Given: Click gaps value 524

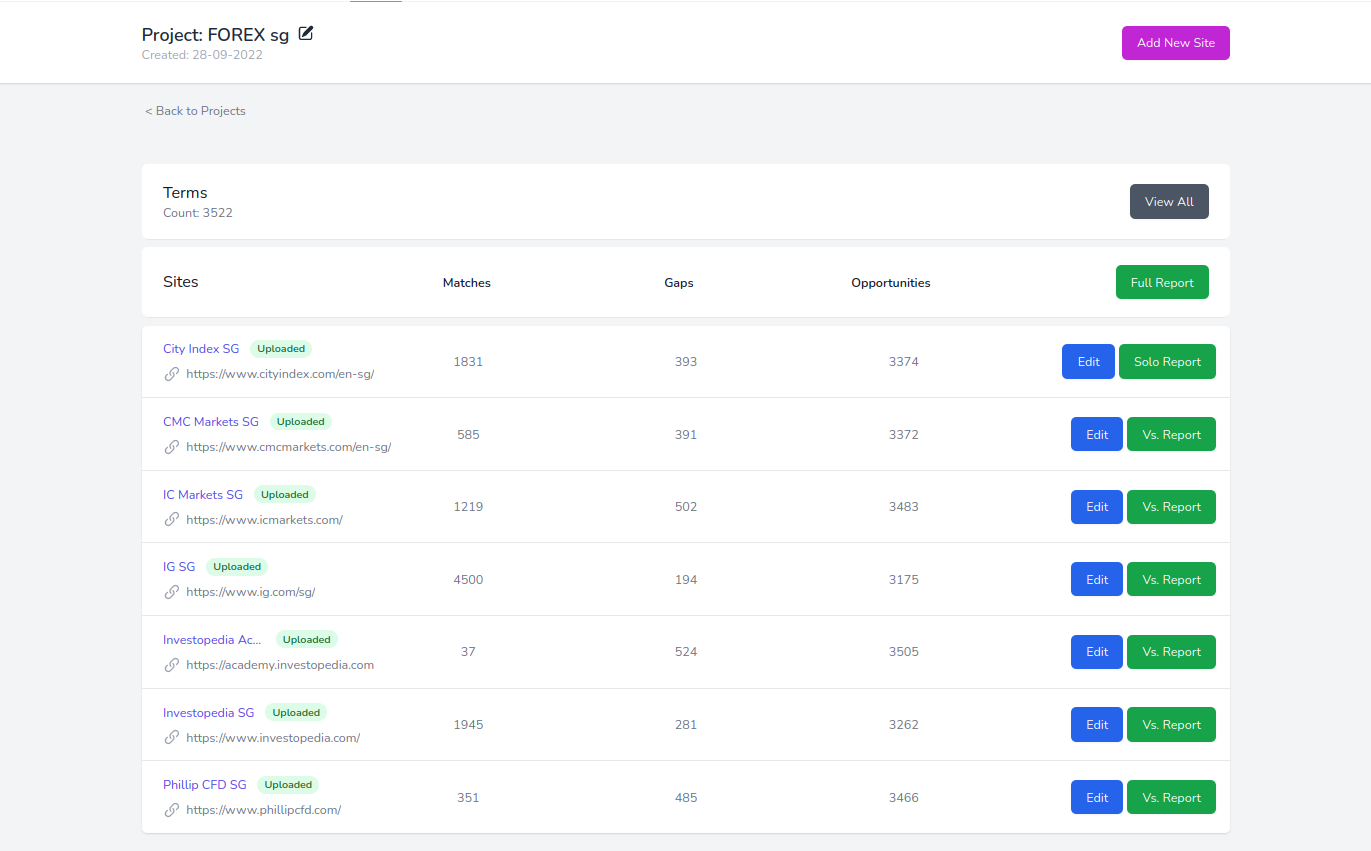Looking at the screenshot, I should pos(686,652).
